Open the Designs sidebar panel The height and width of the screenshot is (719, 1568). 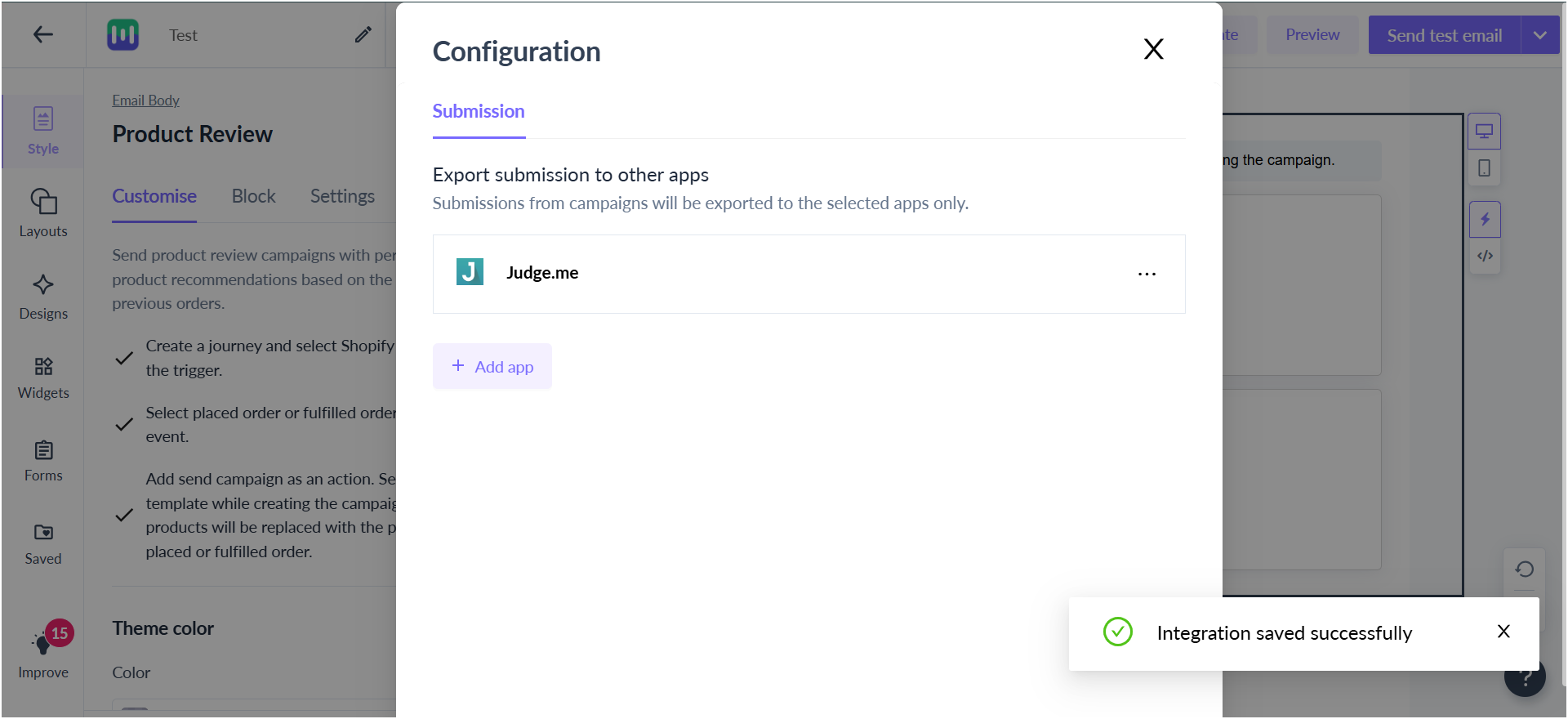pos(43,297)
